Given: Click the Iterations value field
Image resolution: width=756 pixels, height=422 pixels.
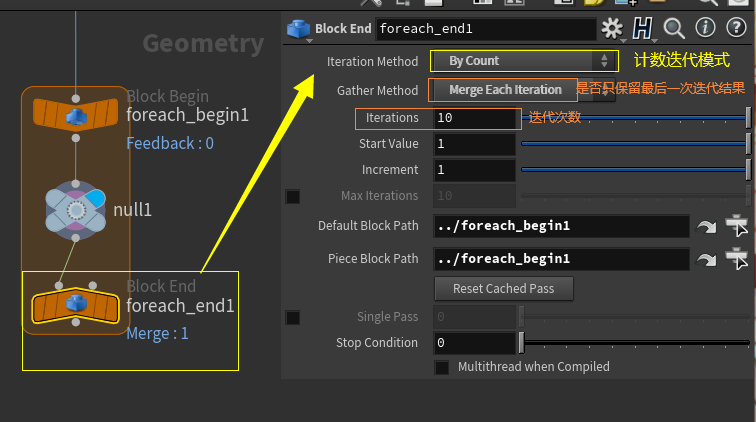Looking at the screenshot, I should (x=474, y=118).
